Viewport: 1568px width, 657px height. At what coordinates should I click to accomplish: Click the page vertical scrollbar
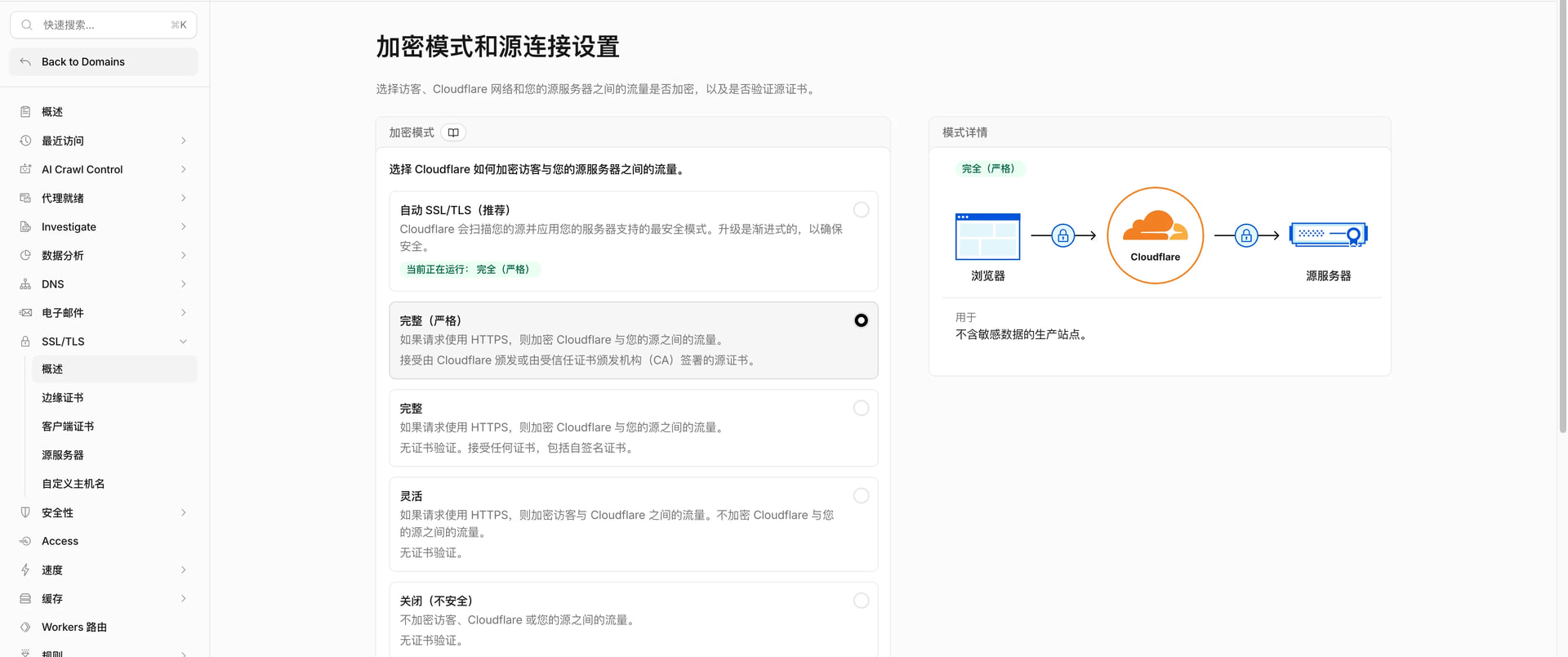click(1562, 217)
